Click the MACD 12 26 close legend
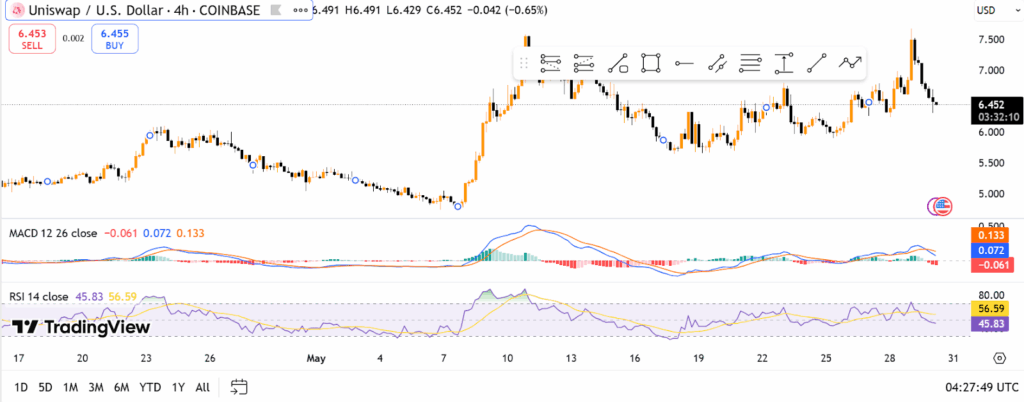1024x402 pixels. pyautogui.click(x=53, y=233)
